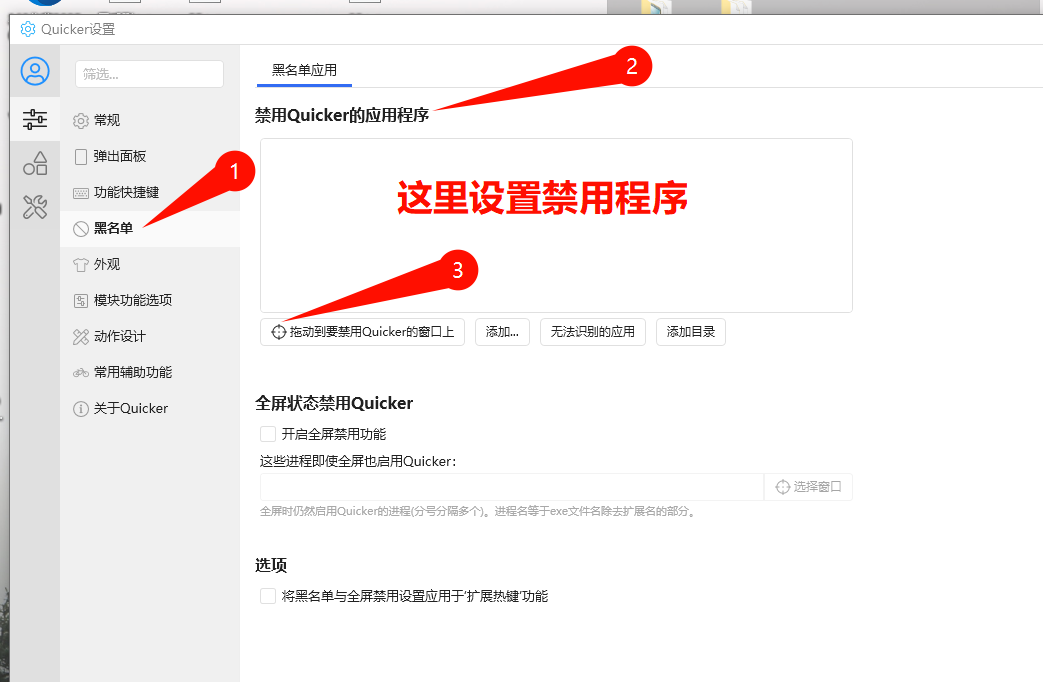Click the panel icon beside 弹出面板
The image size is (1043, 682).
(x=80, y=156)
